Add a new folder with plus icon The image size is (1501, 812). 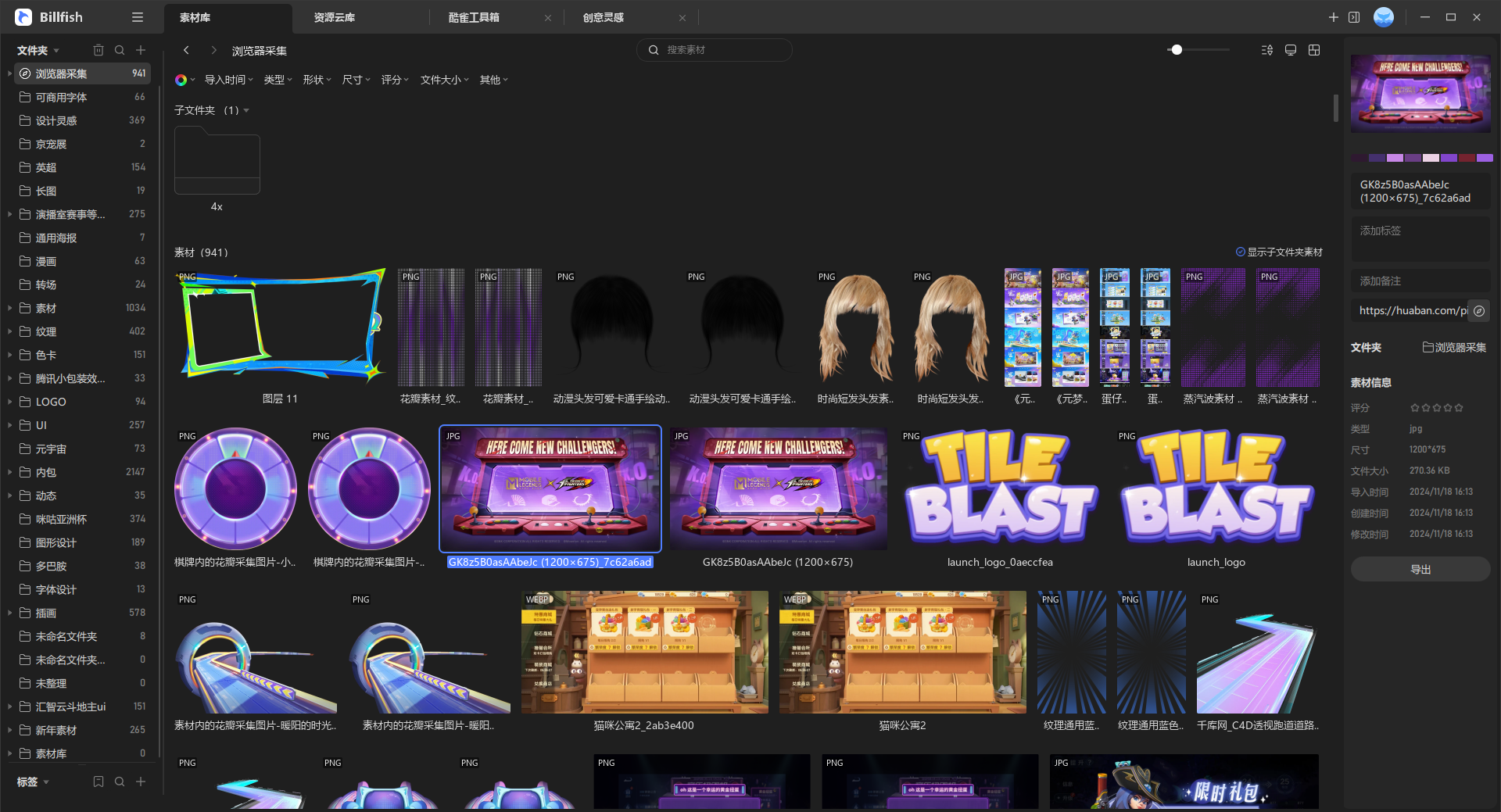[141, 50]
